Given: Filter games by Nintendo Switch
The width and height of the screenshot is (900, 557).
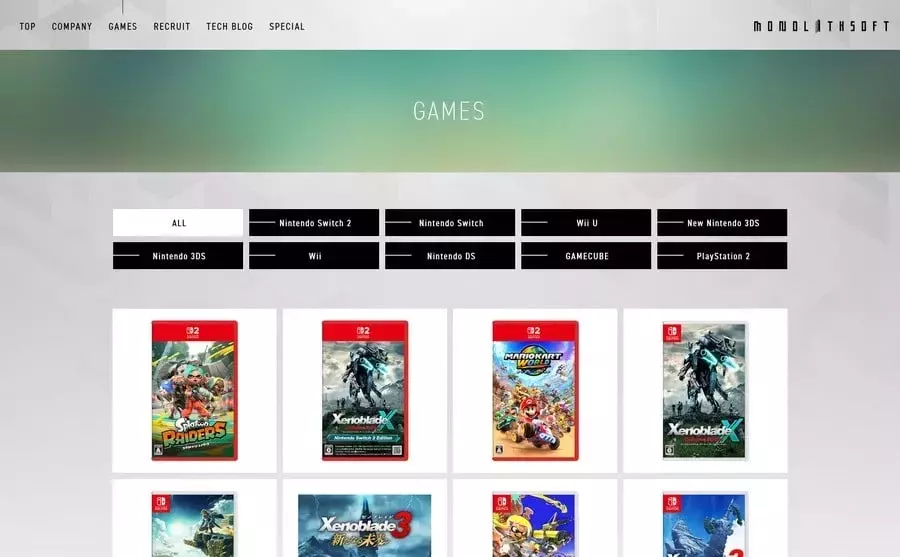Looking at the screenshot, I should (x=450, y=223).
